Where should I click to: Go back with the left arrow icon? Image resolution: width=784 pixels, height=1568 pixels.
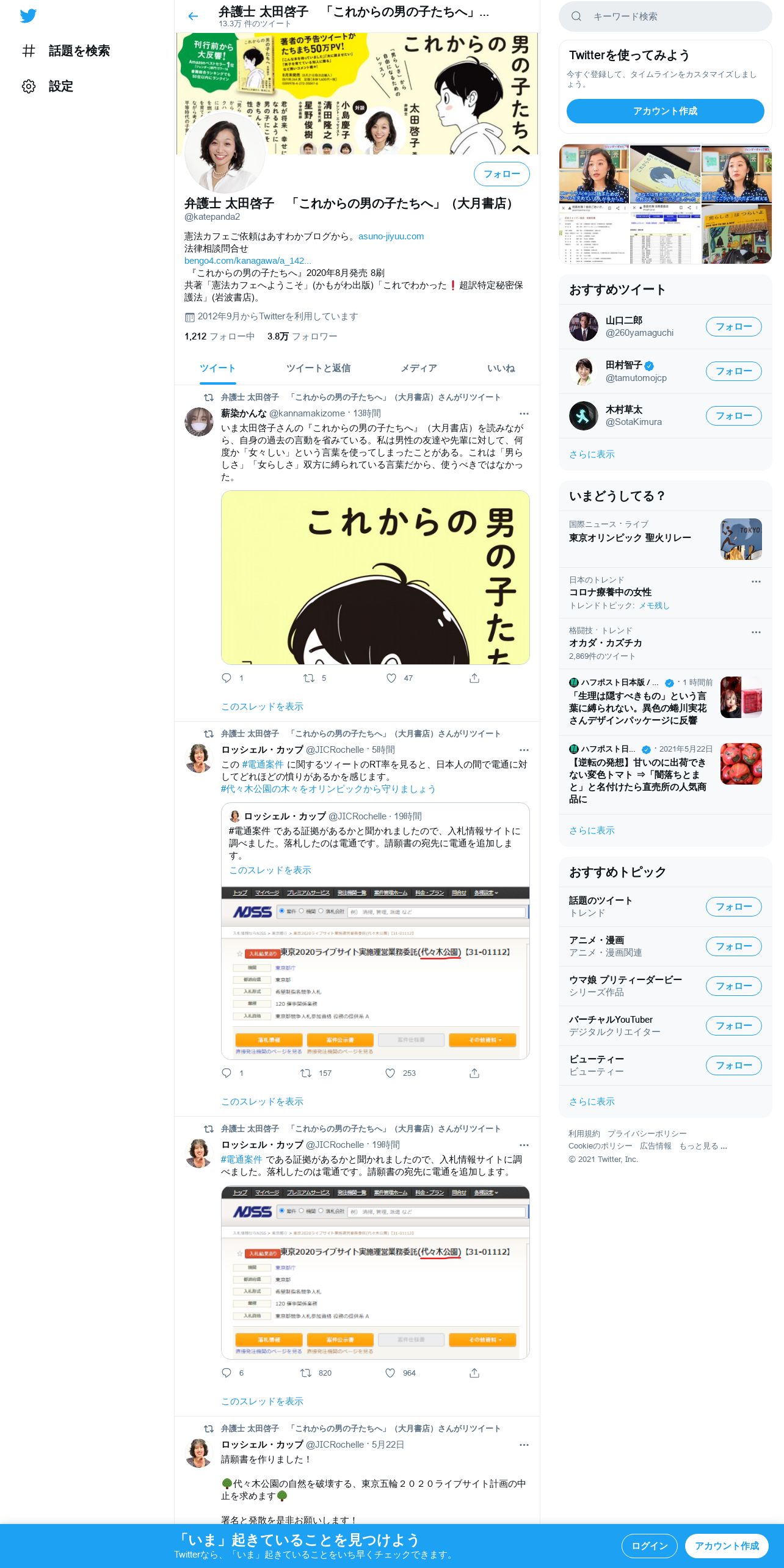(x=193, y=16)
